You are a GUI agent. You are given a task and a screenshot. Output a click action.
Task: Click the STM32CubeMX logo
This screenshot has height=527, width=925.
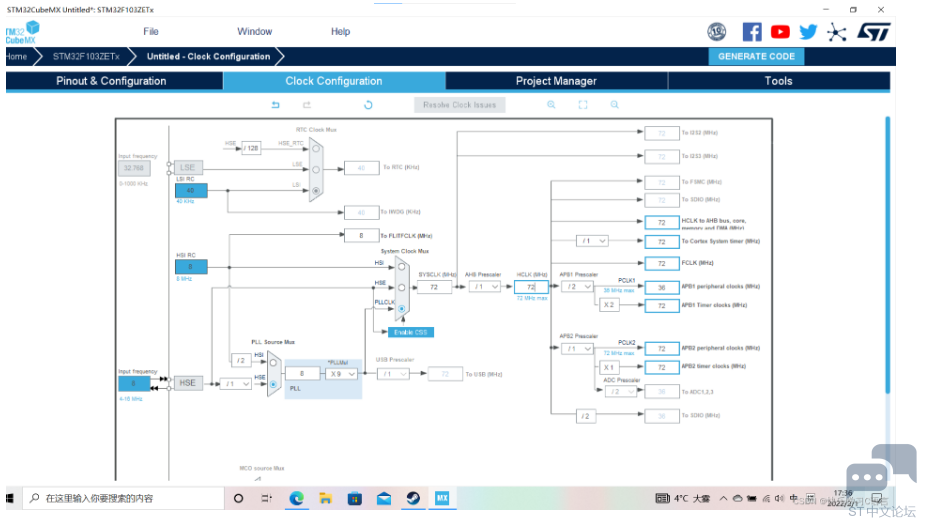(22, 32)
